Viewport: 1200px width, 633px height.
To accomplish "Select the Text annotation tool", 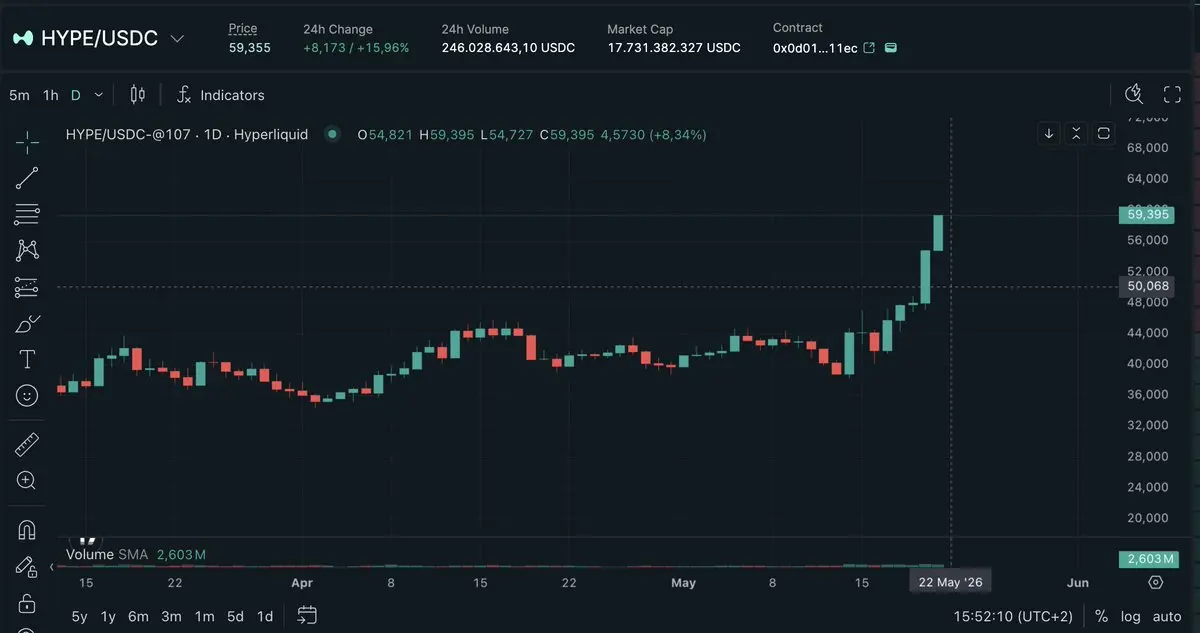I will (x=27, y=359).
